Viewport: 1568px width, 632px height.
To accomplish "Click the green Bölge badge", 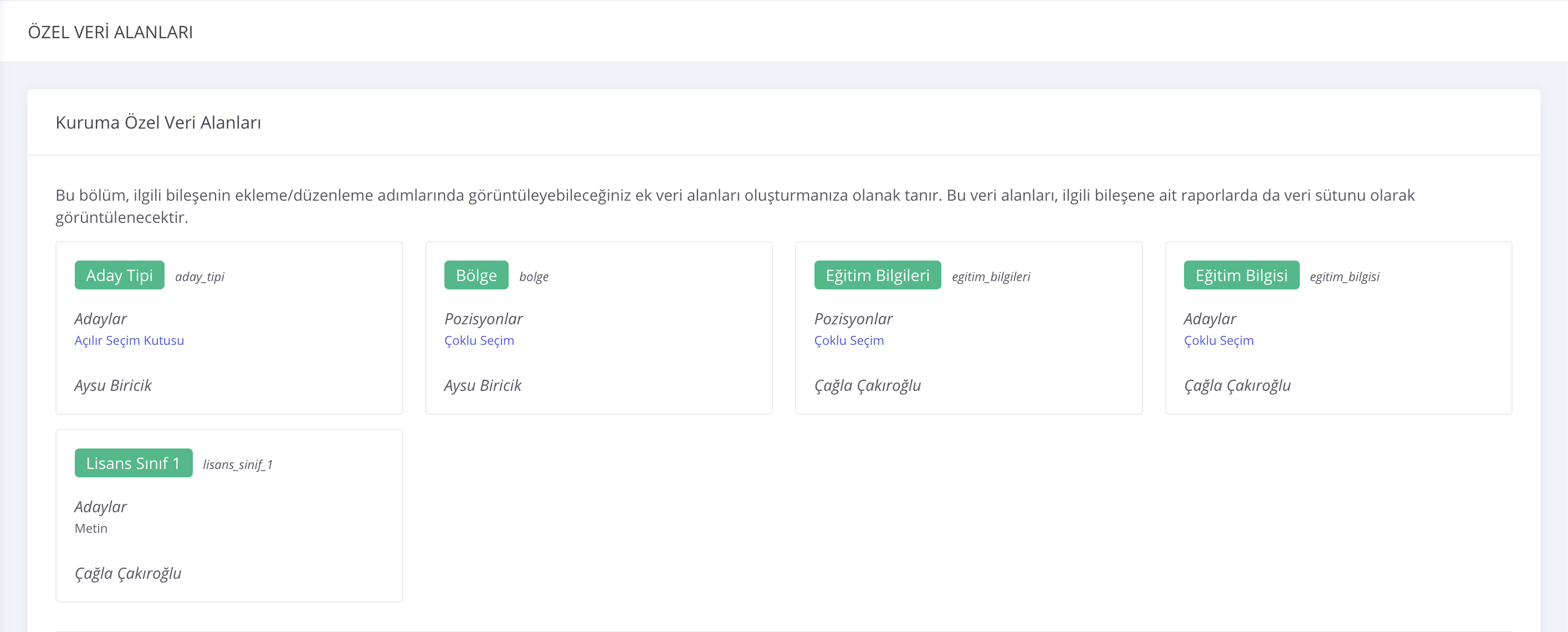I will pos(476,275).
